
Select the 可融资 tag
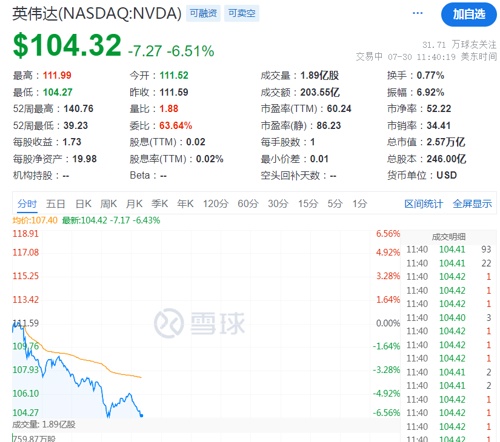click(x=203, y=13)
